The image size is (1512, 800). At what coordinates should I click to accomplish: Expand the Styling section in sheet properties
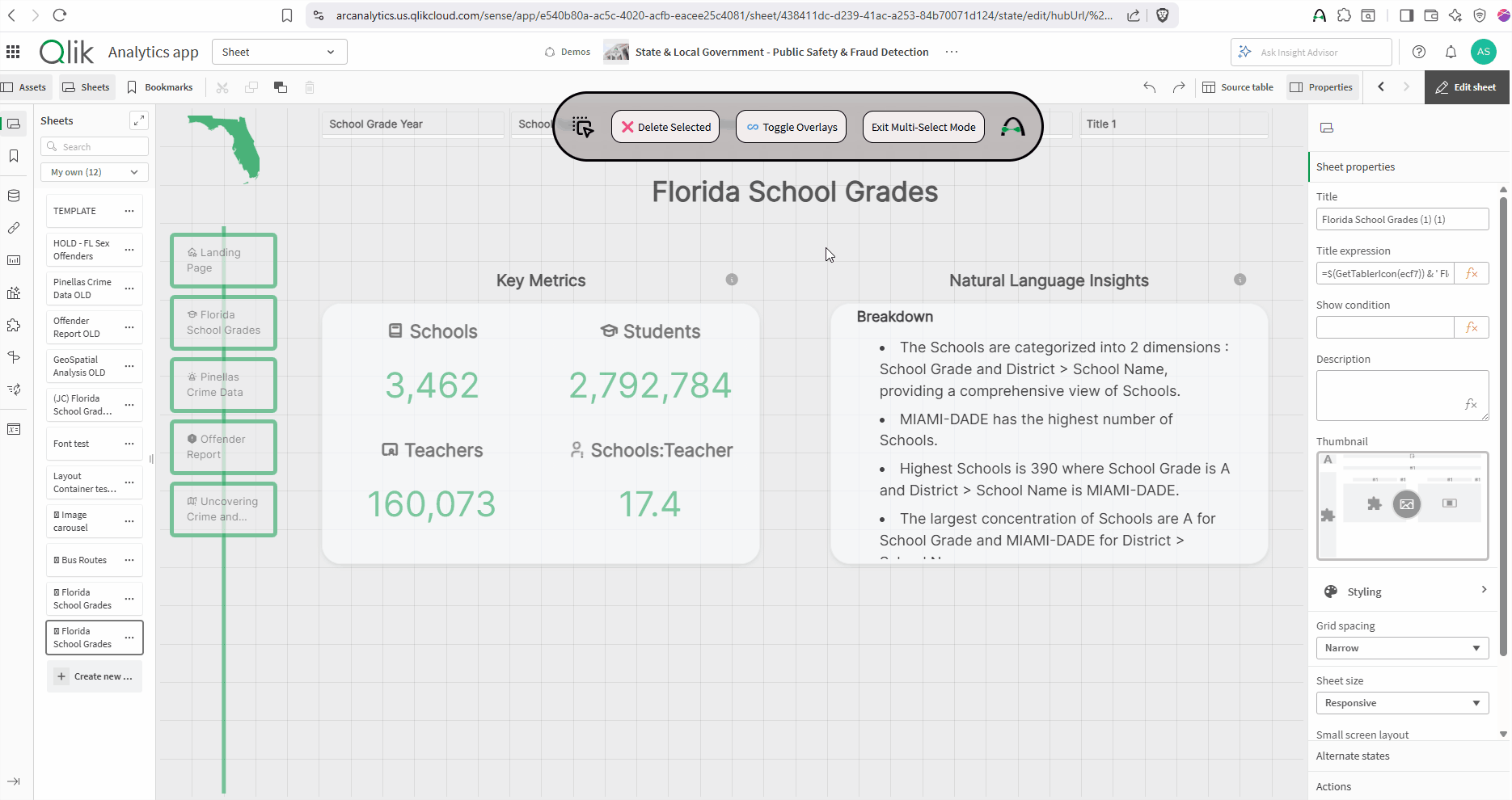1403,592
